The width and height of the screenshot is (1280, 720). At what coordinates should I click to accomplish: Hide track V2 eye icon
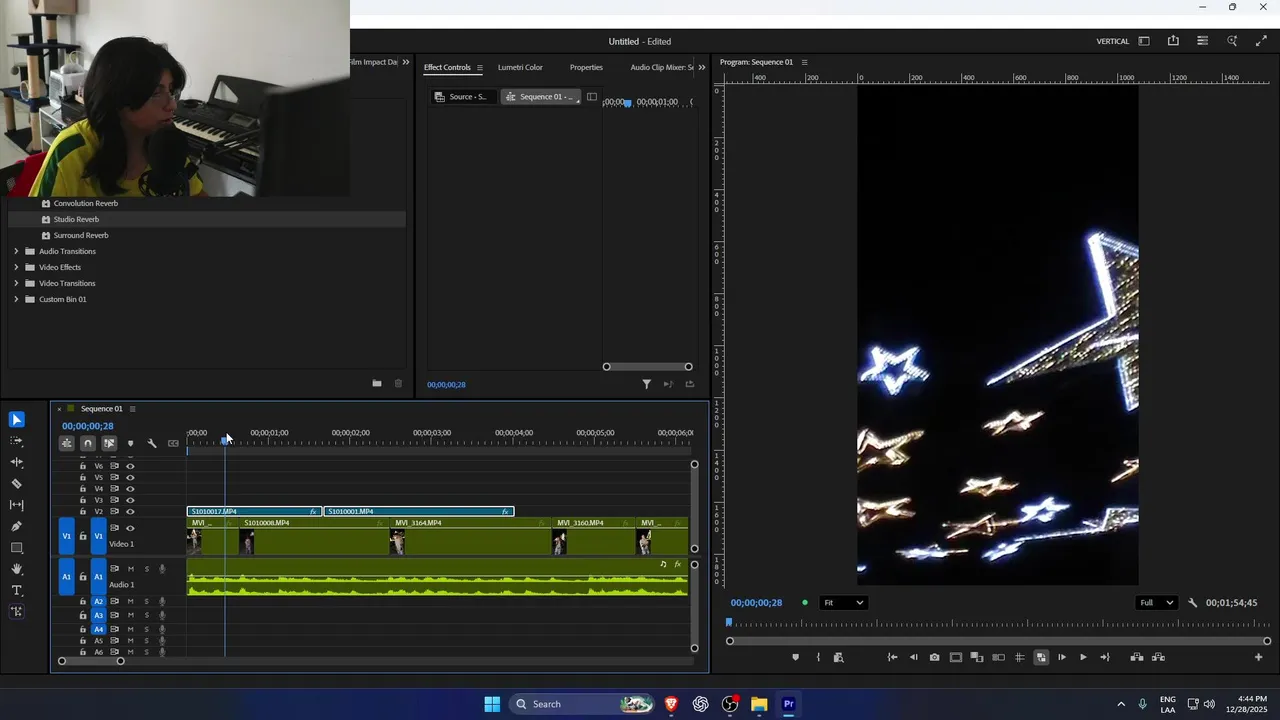tap(130, 512)
